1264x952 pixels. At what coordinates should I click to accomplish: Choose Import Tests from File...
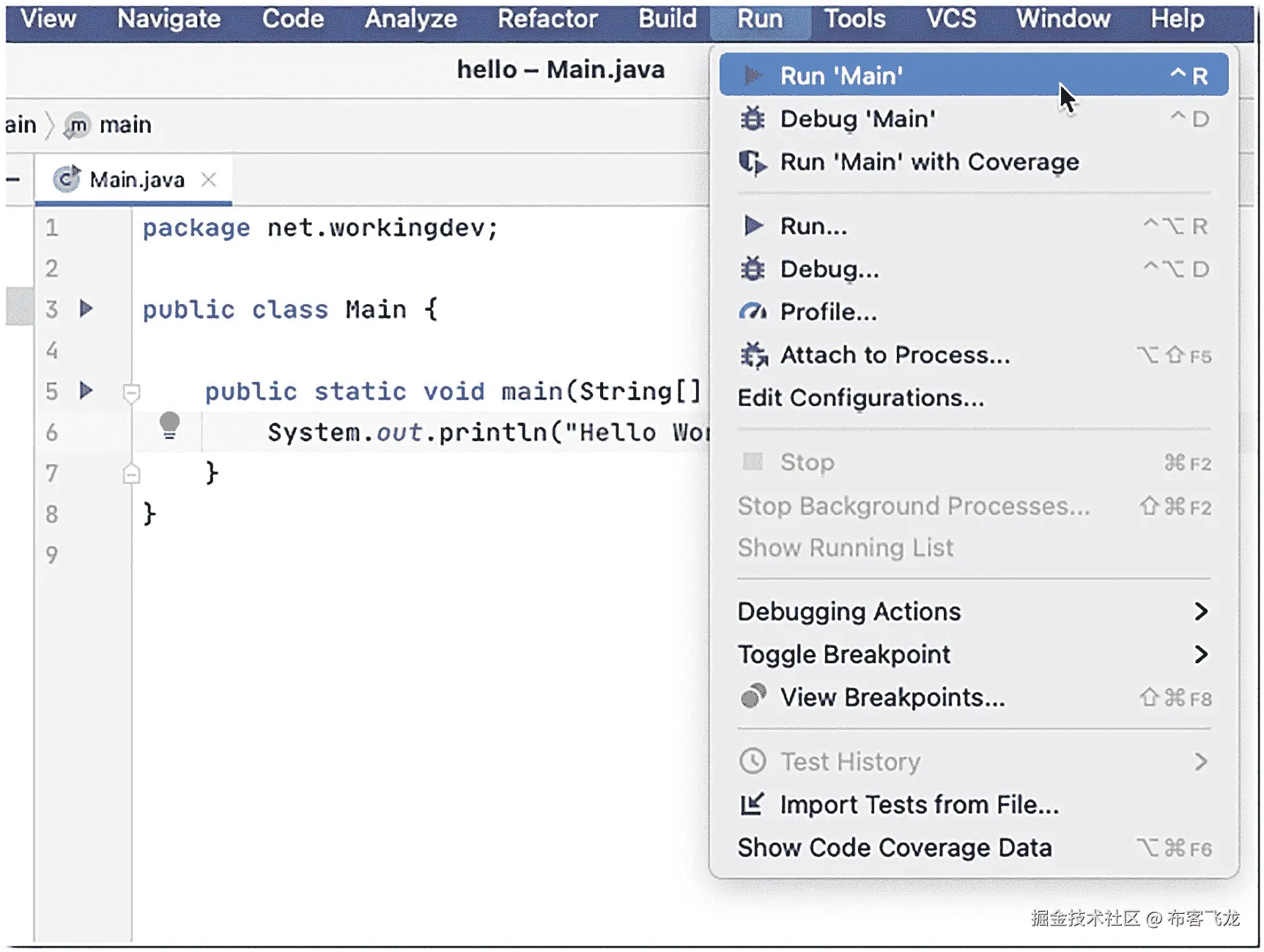click(x=974, y=805)
